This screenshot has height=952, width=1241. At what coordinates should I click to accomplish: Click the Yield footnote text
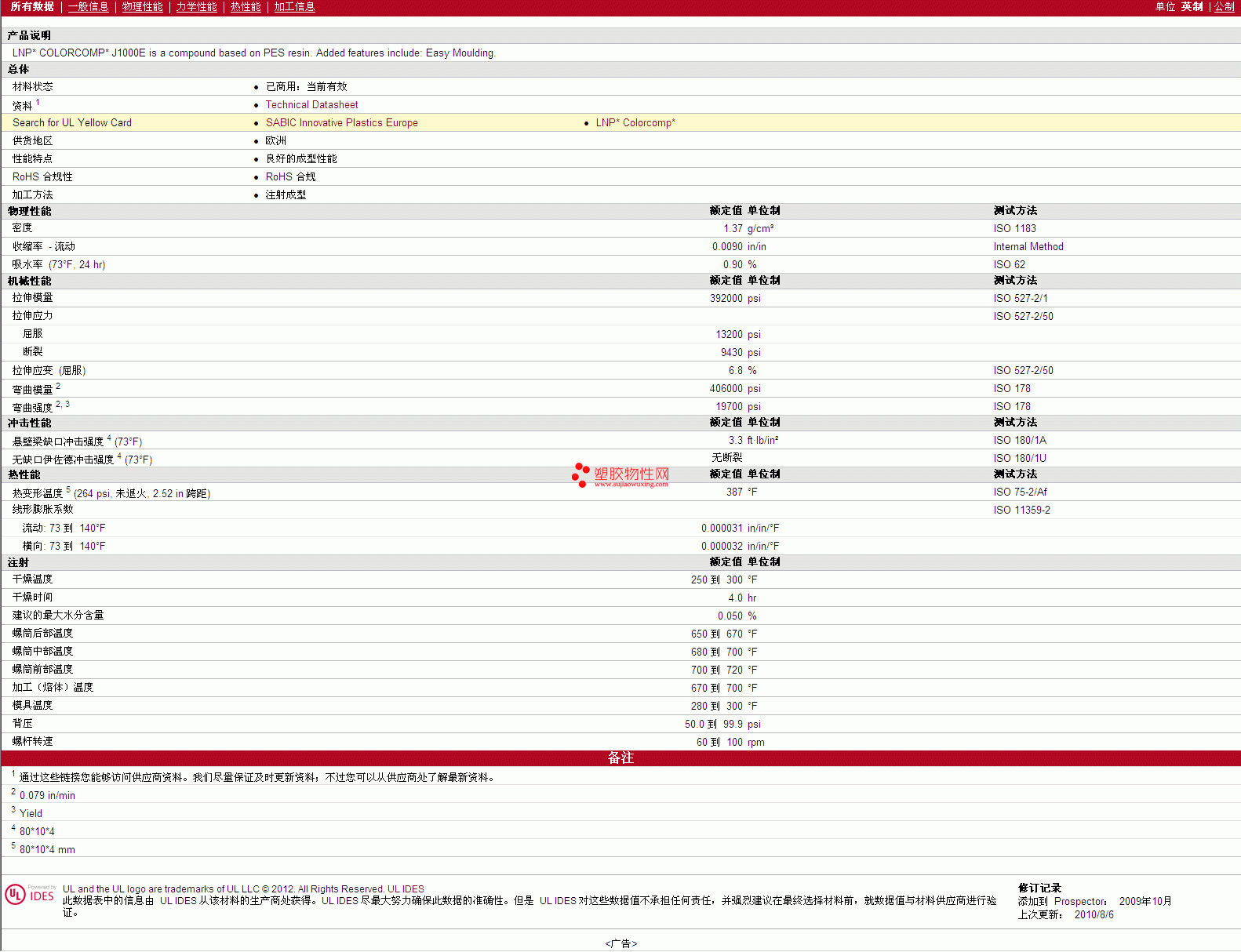pyautogui.click(x=31, y=813)
